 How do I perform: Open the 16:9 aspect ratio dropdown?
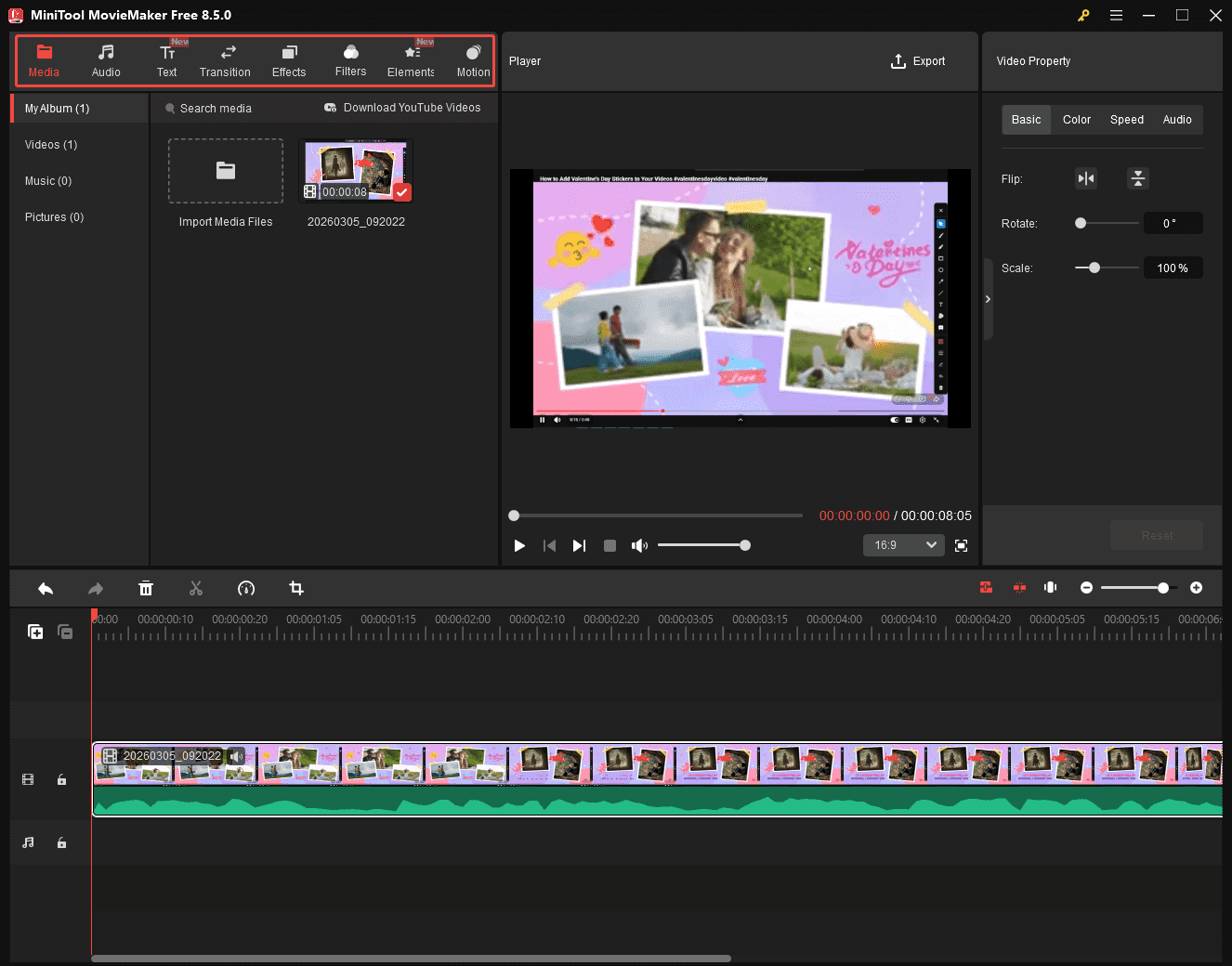(902, 545)
